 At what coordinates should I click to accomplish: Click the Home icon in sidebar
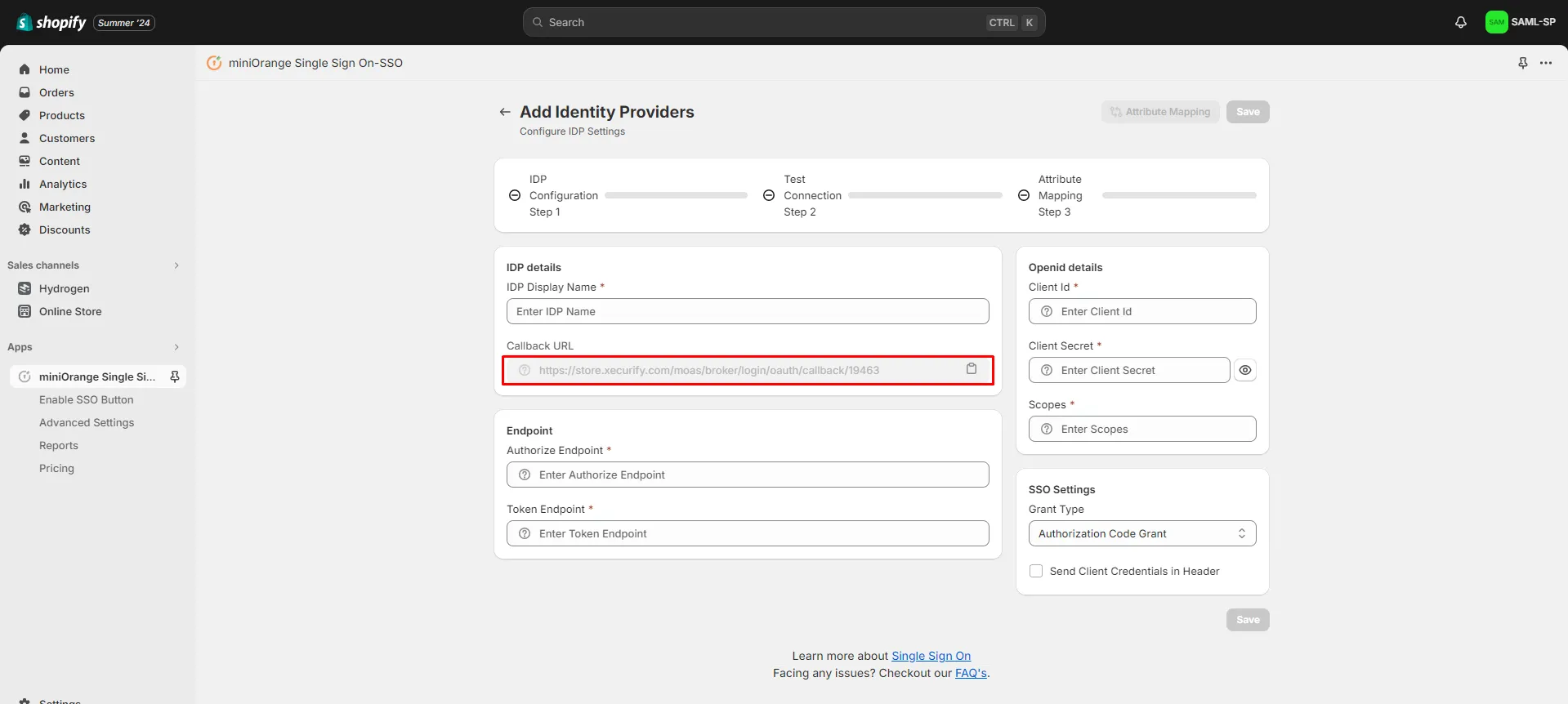point(25,69)
